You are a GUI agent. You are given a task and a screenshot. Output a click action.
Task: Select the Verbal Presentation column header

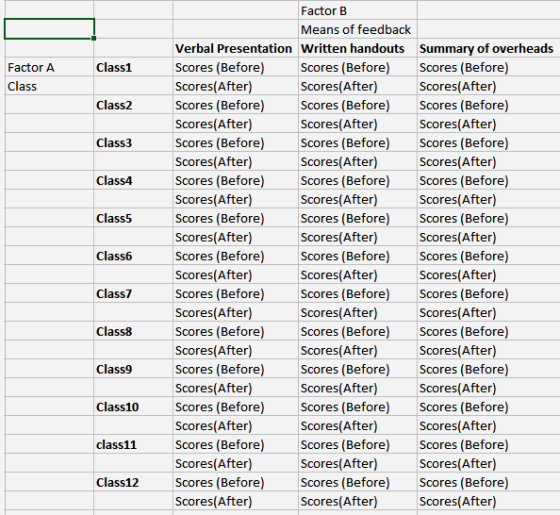[235, 48]
